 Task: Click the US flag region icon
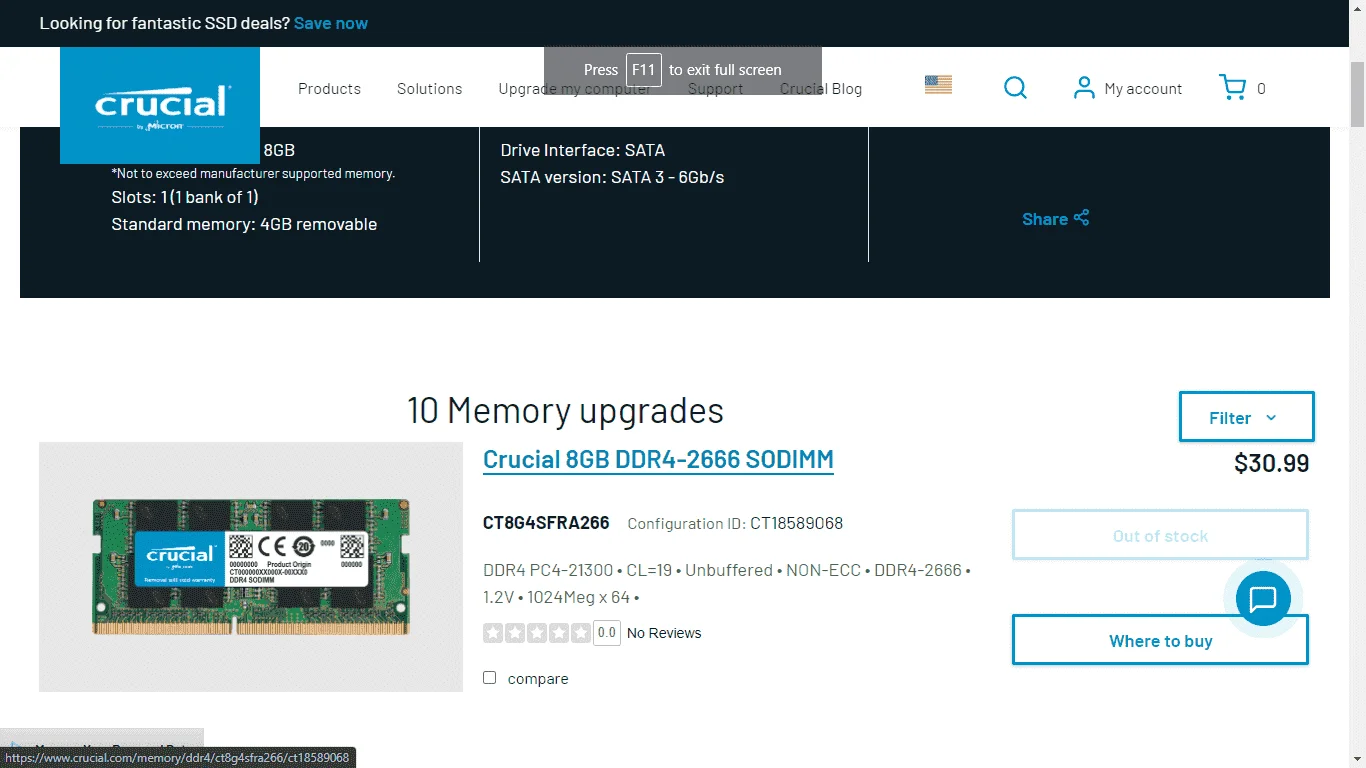click(938, 85)
